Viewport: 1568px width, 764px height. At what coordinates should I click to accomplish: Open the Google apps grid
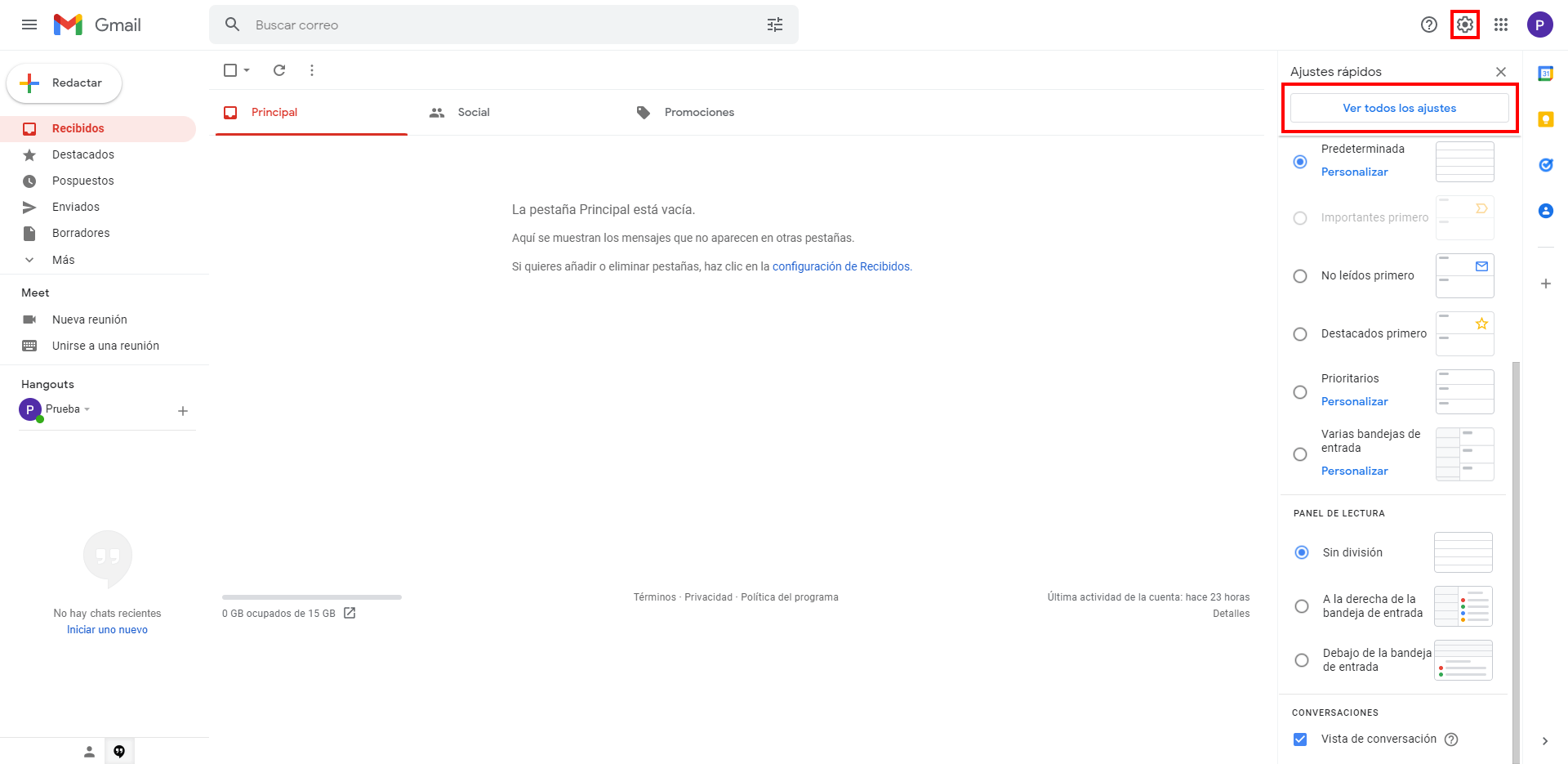(x=1501, y=25)
